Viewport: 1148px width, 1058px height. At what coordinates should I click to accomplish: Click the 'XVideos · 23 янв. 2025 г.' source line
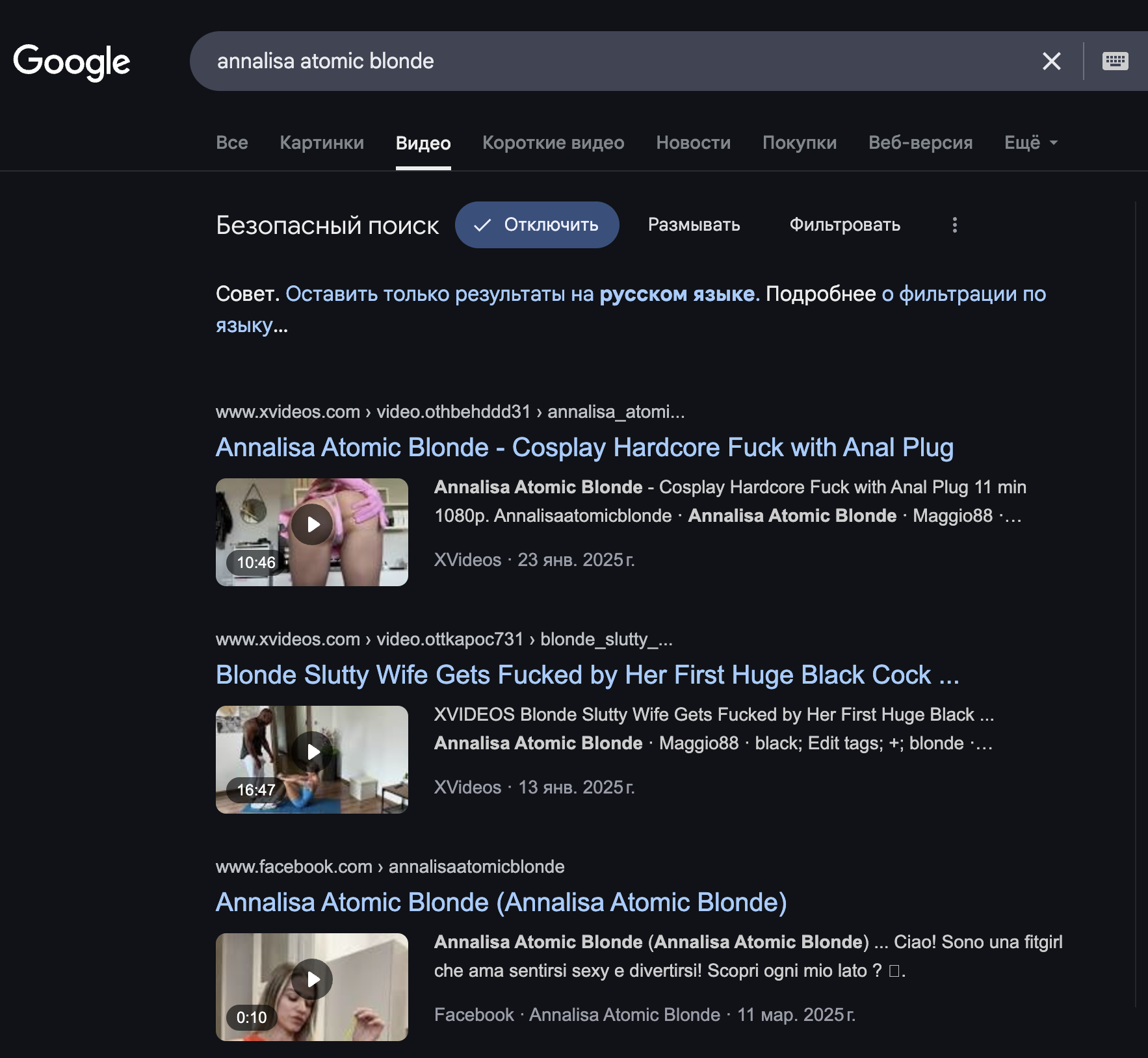(534, 560)
